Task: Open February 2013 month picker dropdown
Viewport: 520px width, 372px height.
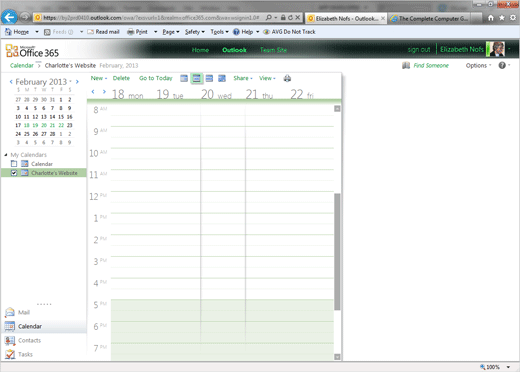Action: (71, 81)
